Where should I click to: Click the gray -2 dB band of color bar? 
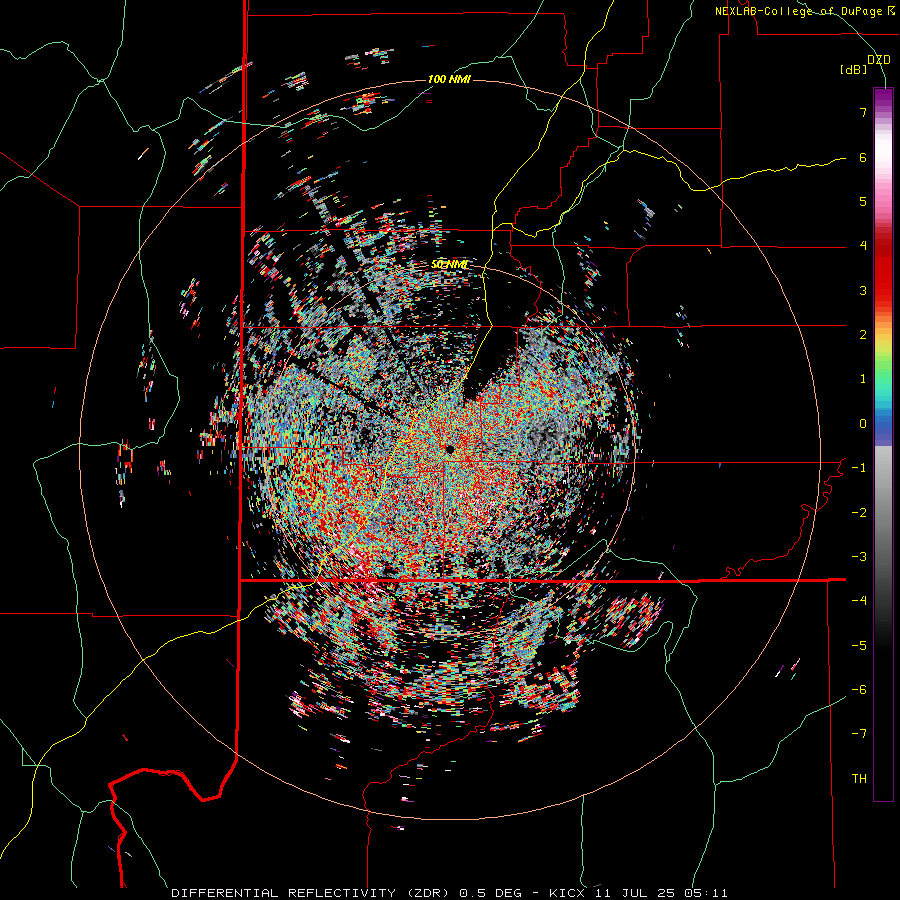883,512
